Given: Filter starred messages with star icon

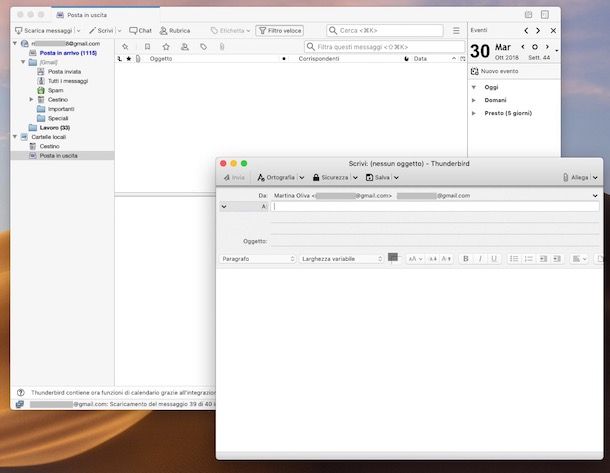Looking at the screenshot, I should (x=166, y=47).
